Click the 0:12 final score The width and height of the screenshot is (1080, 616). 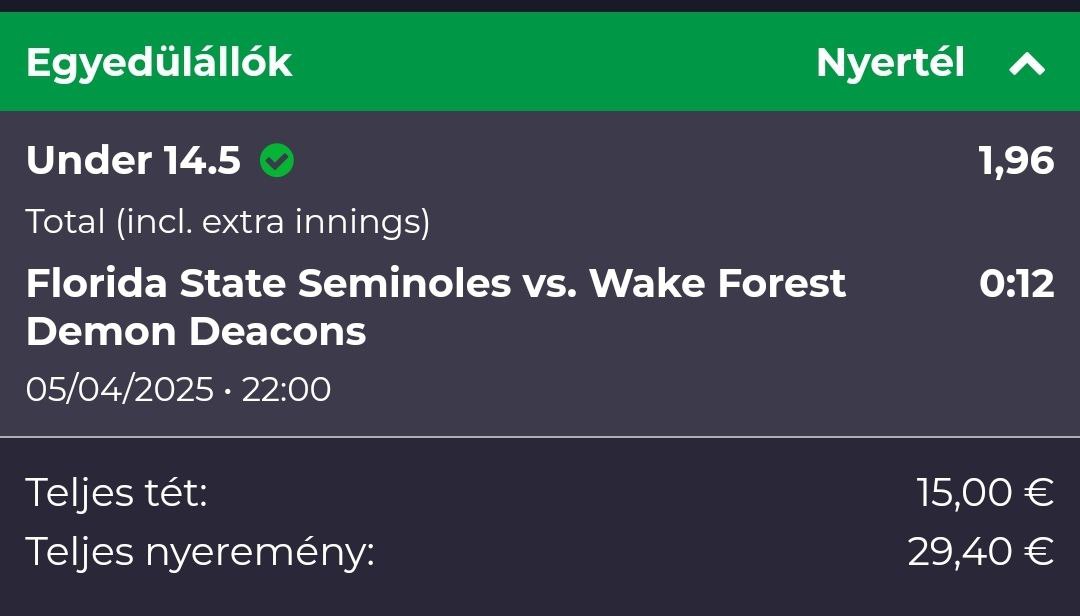[1017, 284]
